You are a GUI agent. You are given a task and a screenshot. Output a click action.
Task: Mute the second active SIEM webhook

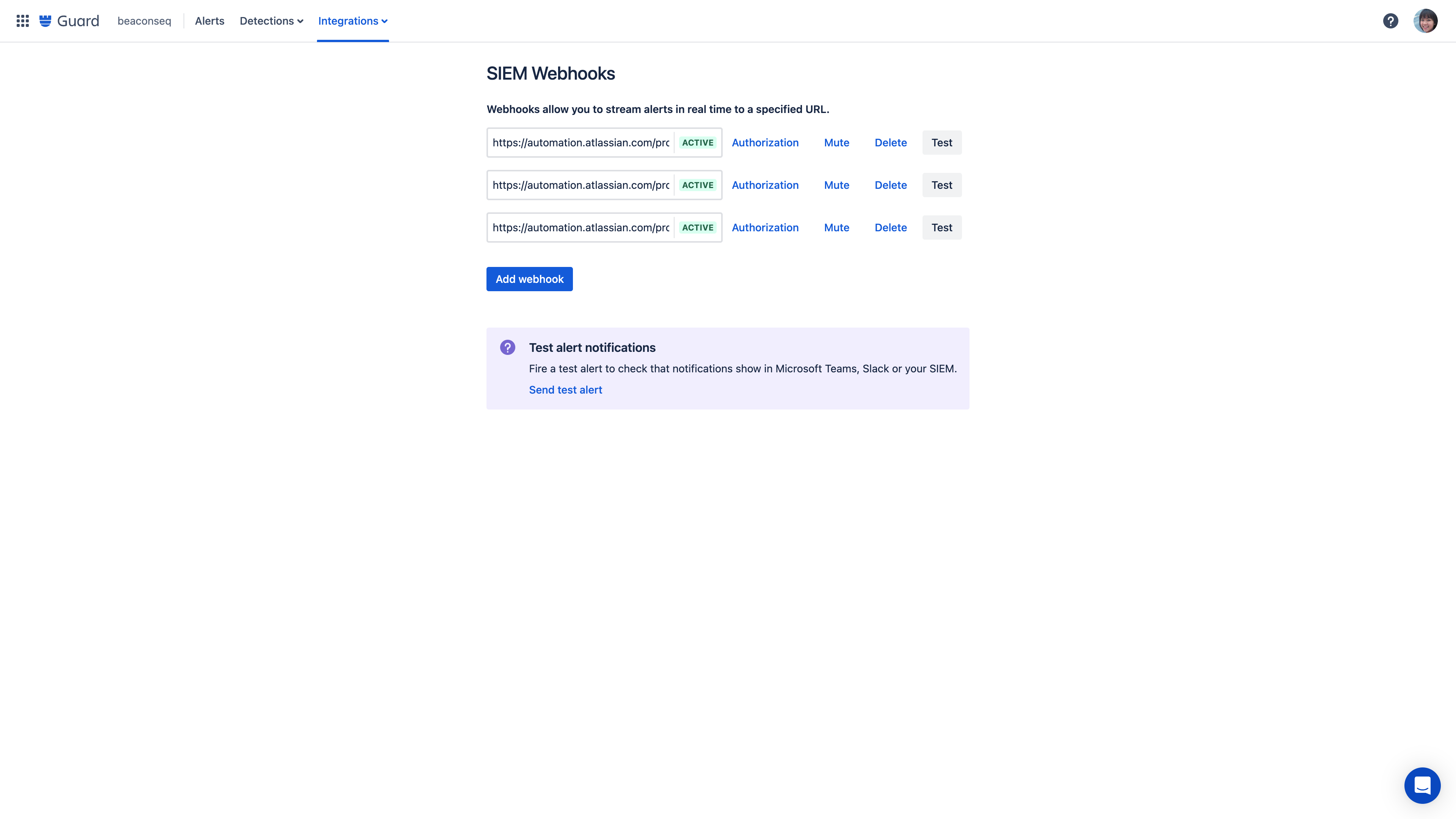[836, 184]
